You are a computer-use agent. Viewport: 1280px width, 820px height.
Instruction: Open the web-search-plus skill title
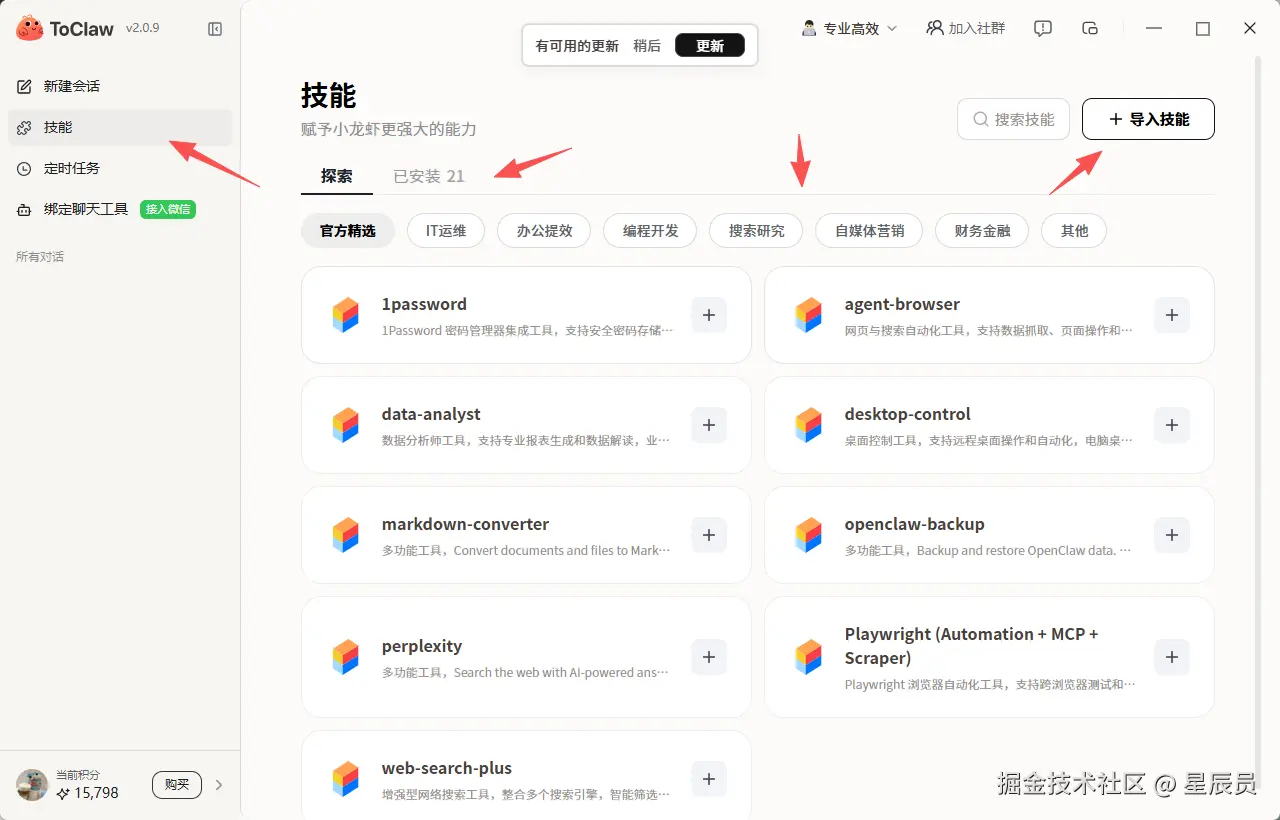click(x=446, y=768)
